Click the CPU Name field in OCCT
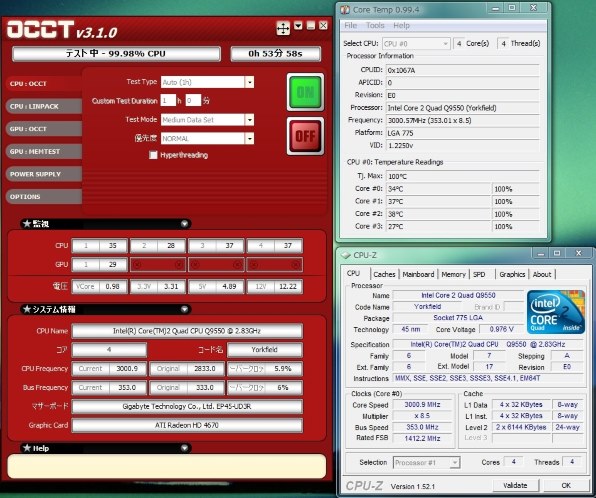This screenshot has width=596, height=498. click(x=187, y=331)
